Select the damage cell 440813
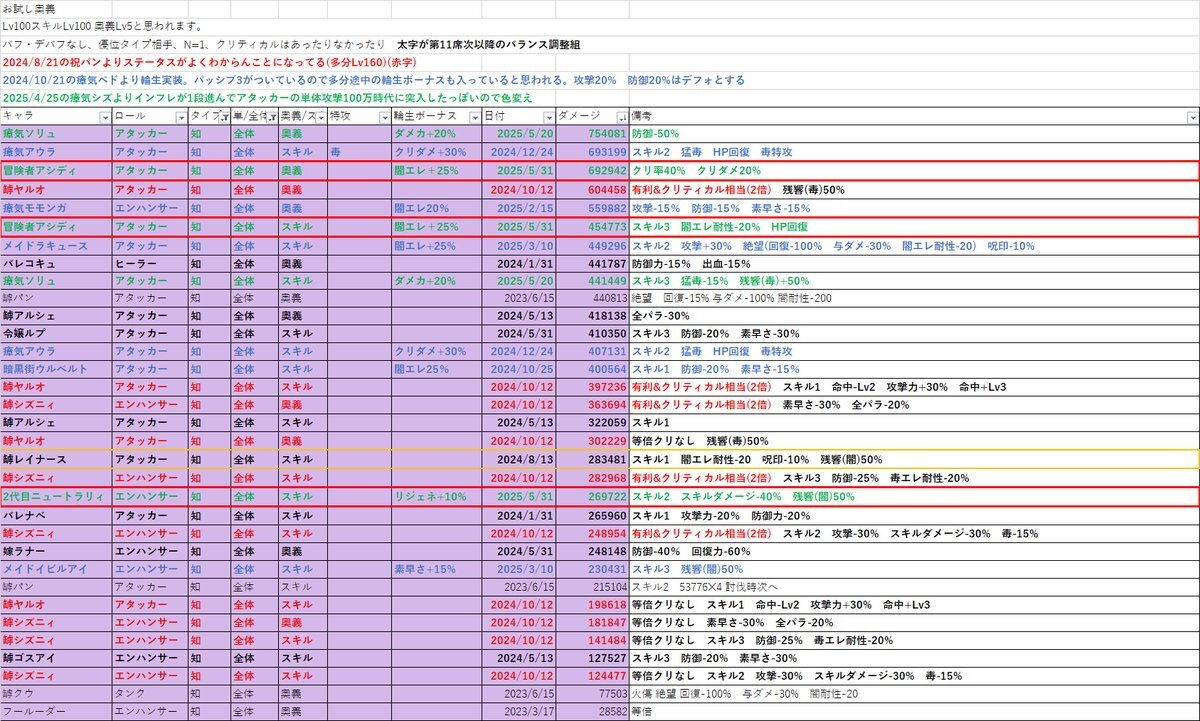 point(592,298)
